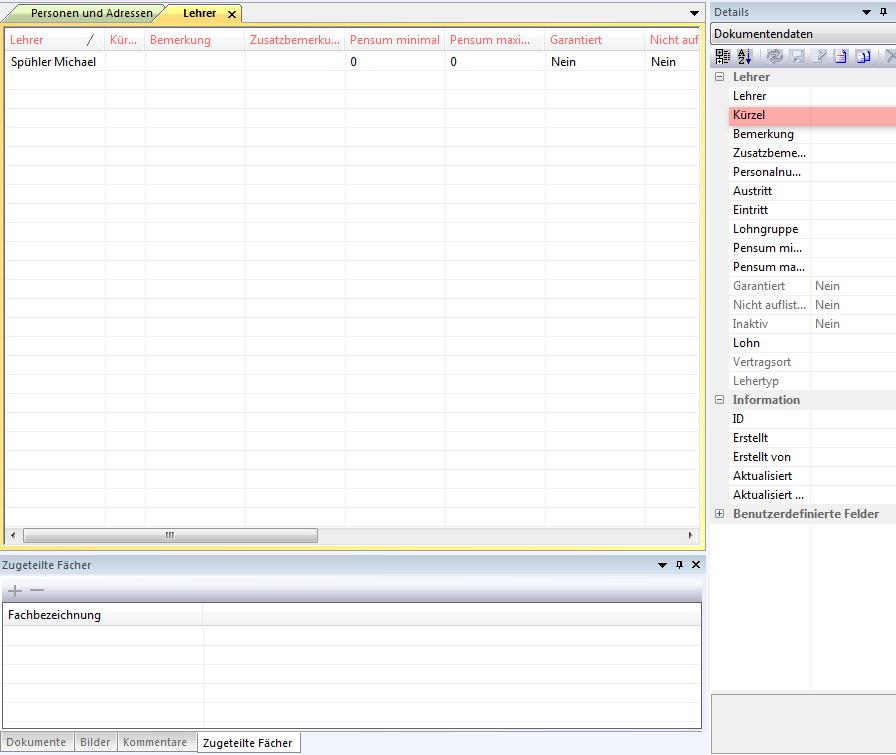This screenshot has height=755, width=896.
Task: Remove subject with minus icon in Zugeteilte Fächer
Action: (37, 591)
